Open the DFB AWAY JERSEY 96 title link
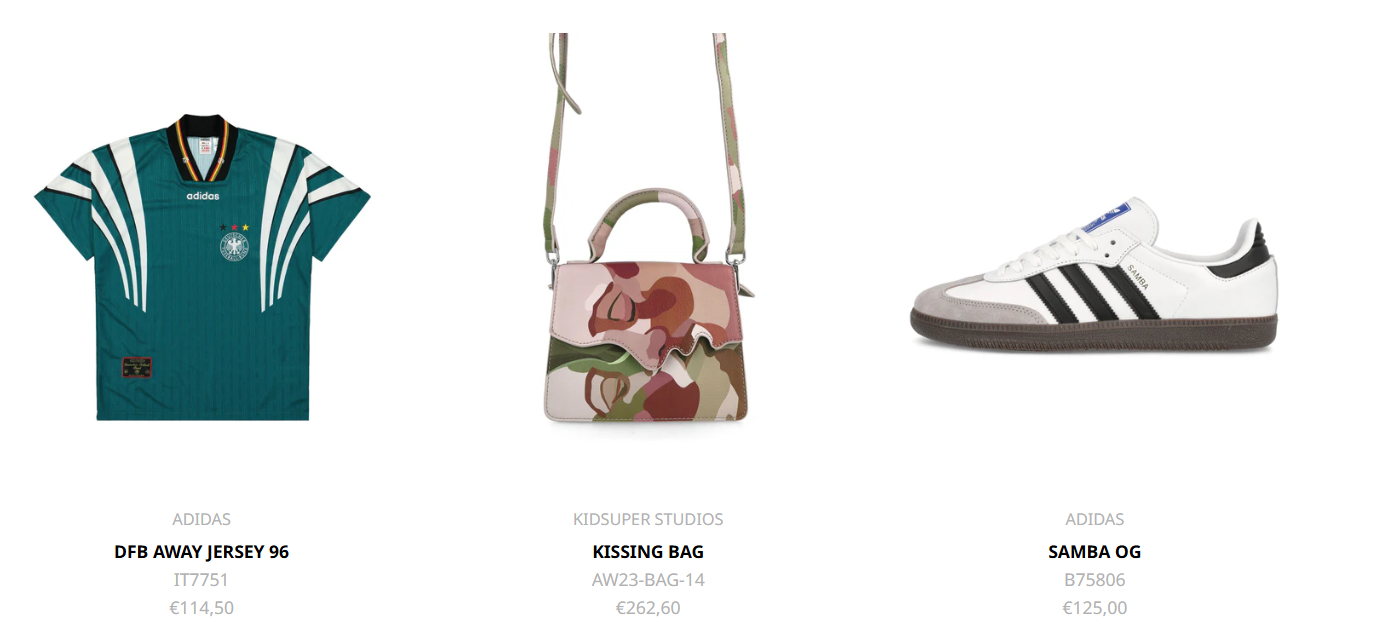The width and height of the screenshot is (1379, 643). [202, 552]
